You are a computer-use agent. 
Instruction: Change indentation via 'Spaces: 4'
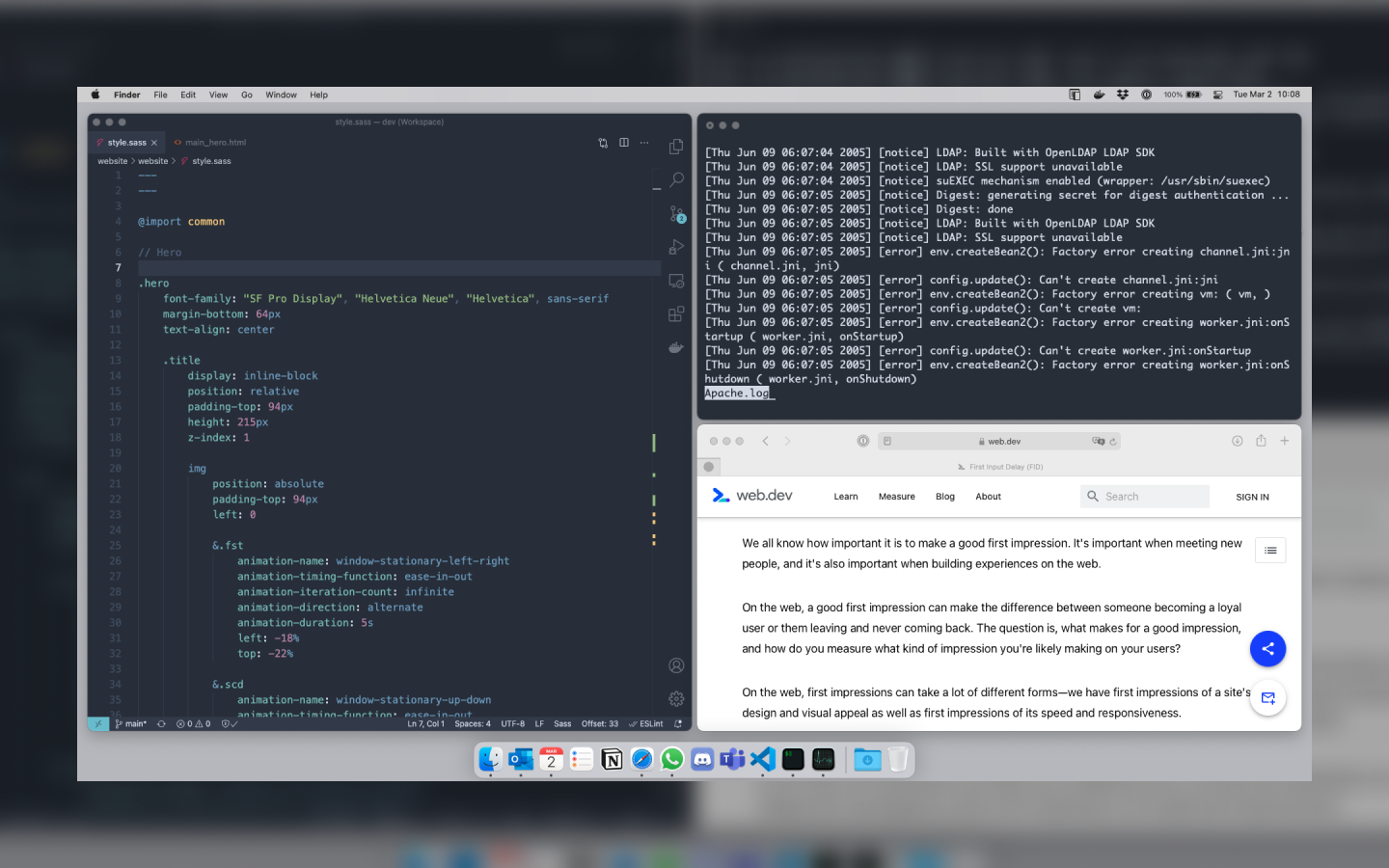pyautogui.click(x=473, y=723)
